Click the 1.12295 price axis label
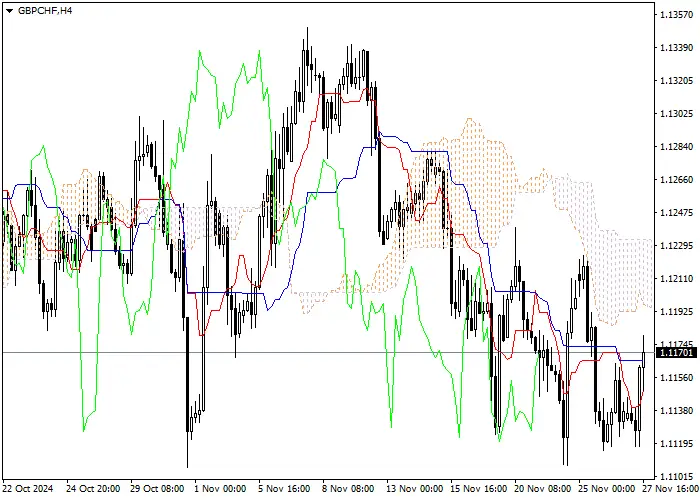Image resolution: width=700 pixels, height=500 pixels. (676, 246)
